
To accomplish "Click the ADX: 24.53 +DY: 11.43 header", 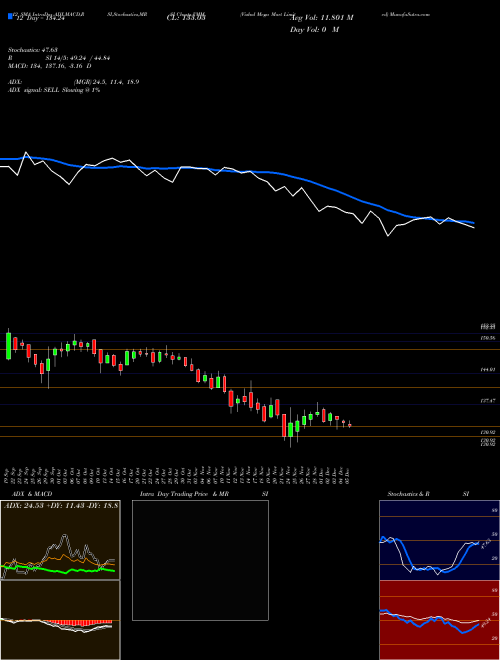I will pos(61,505).
